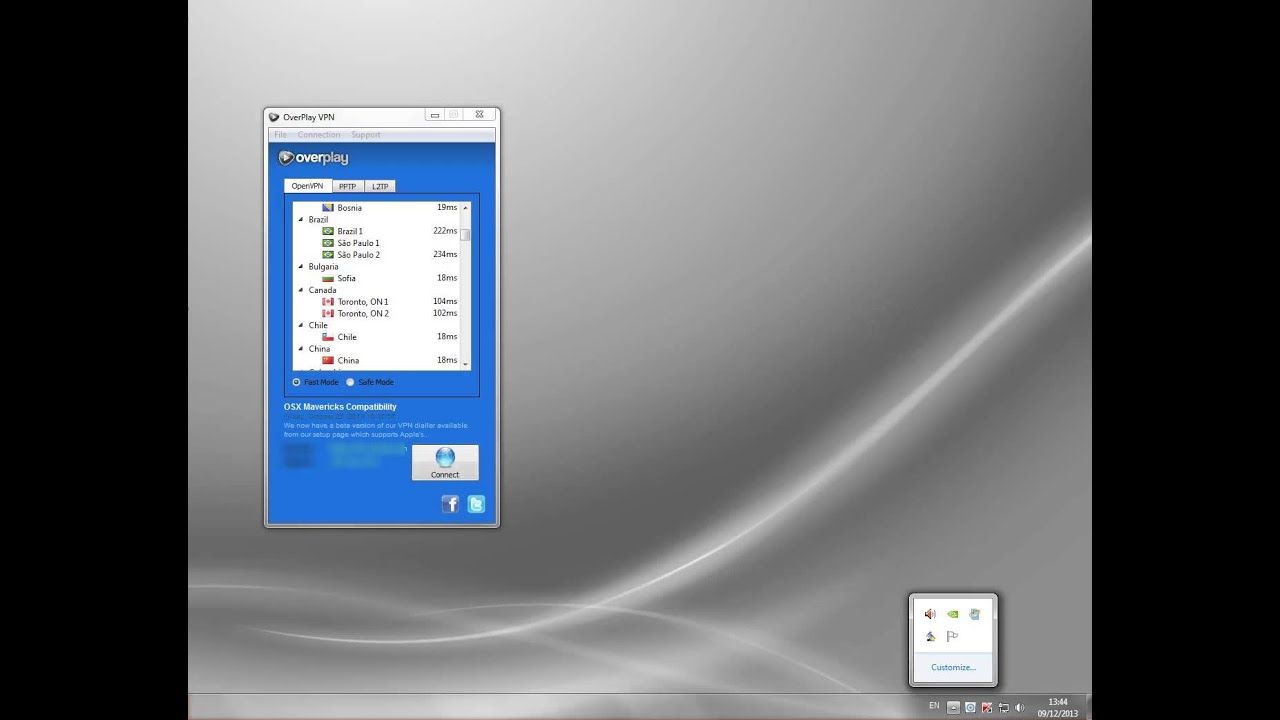Viewport: 1280px width, 720px height.
Task: Click the server list scroll up arrow
Action: (x=465, y=207)
